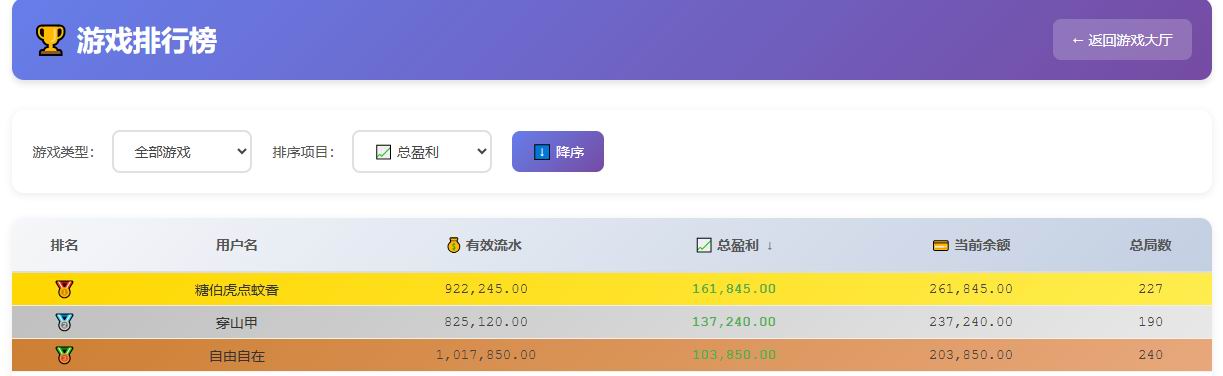Viewport: 1223px width, 376px height.
Task: Select username 自由自在
Action: [x=237, y=356]
